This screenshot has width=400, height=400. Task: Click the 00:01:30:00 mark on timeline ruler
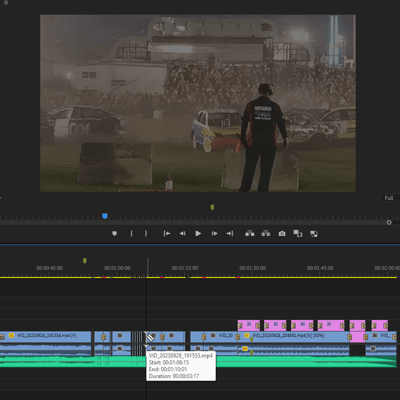(x=252, y=268)
